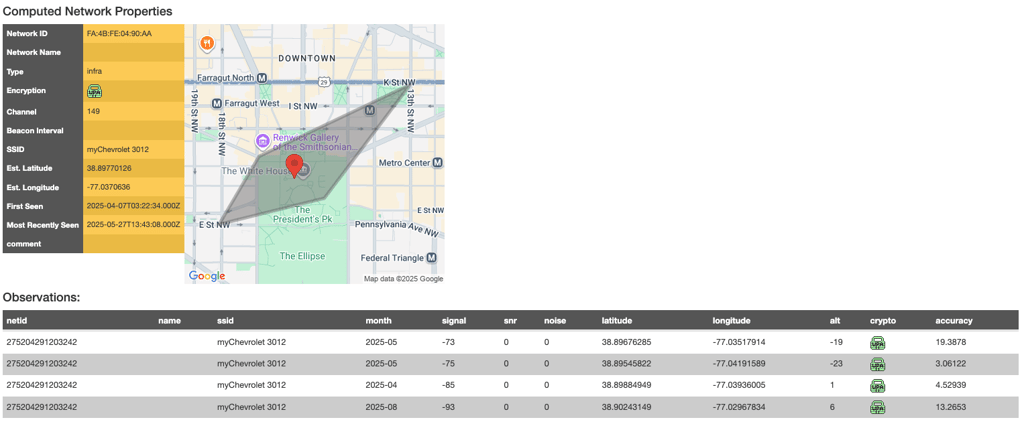Click accuracy value 13.2653

click(950, 407)
